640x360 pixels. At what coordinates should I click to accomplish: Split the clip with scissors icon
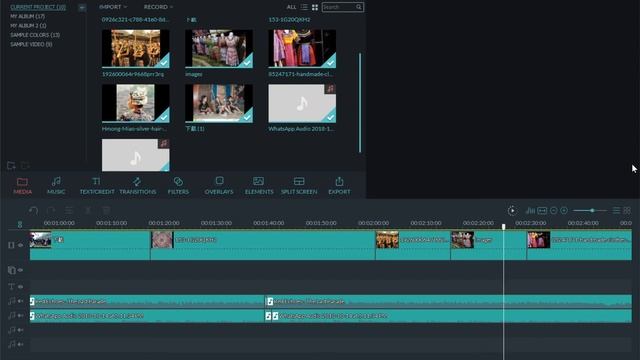click(87, 211)
